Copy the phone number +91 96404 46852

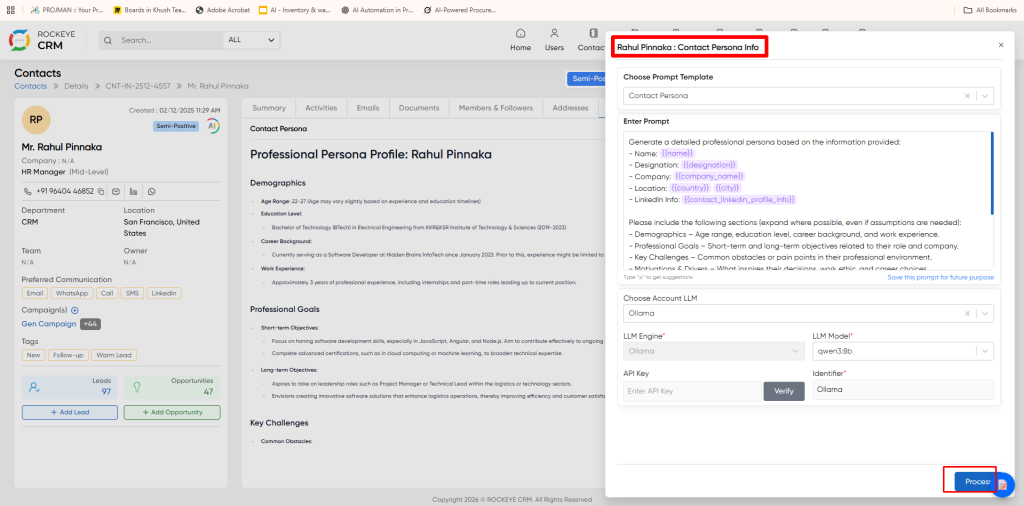pyautogui.click(x=101, y=191)
